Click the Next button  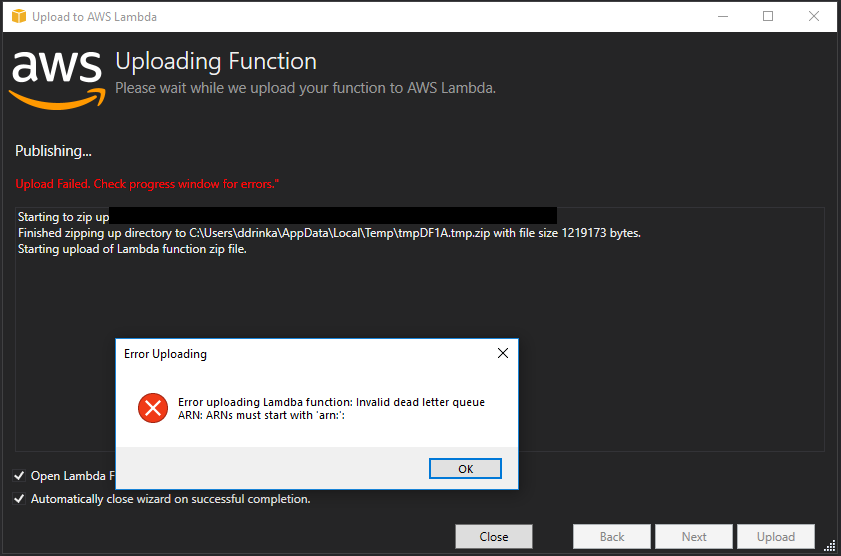(x=694, y=537)
